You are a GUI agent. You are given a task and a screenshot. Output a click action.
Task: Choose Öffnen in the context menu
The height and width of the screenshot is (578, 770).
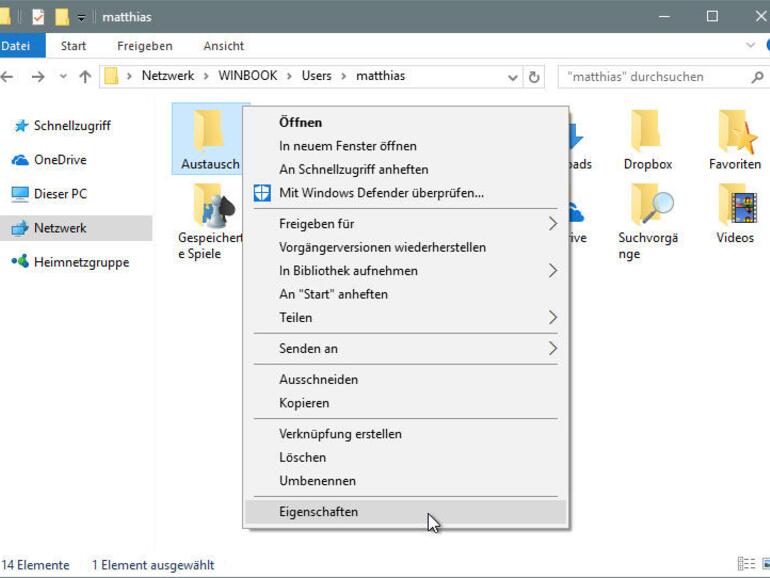tap(406, 122)
